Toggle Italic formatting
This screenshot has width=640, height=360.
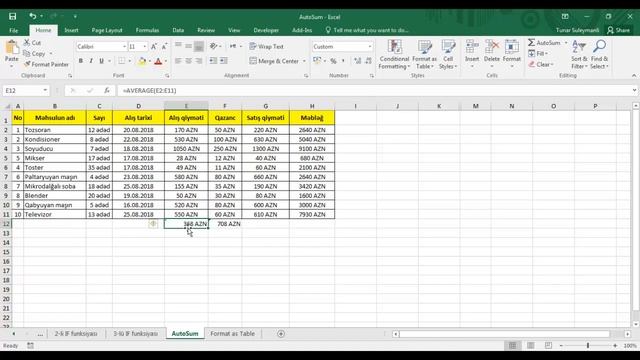(x=91, y=61)
